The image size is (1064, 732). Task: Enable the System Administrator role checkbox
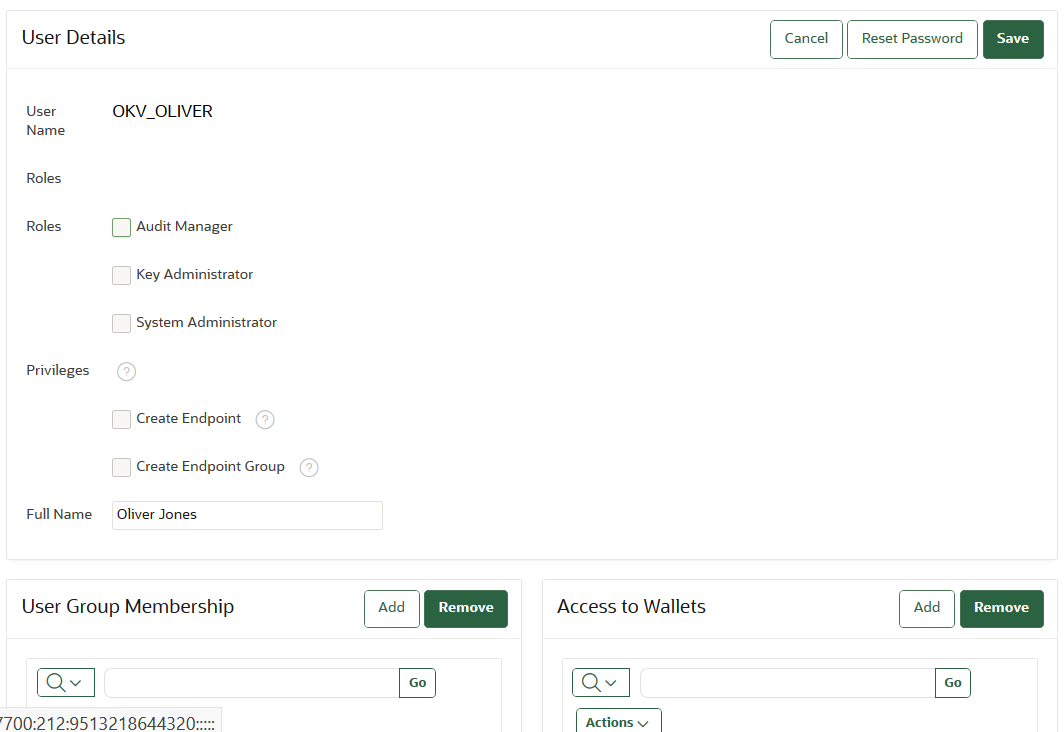(x=121, y=324)
